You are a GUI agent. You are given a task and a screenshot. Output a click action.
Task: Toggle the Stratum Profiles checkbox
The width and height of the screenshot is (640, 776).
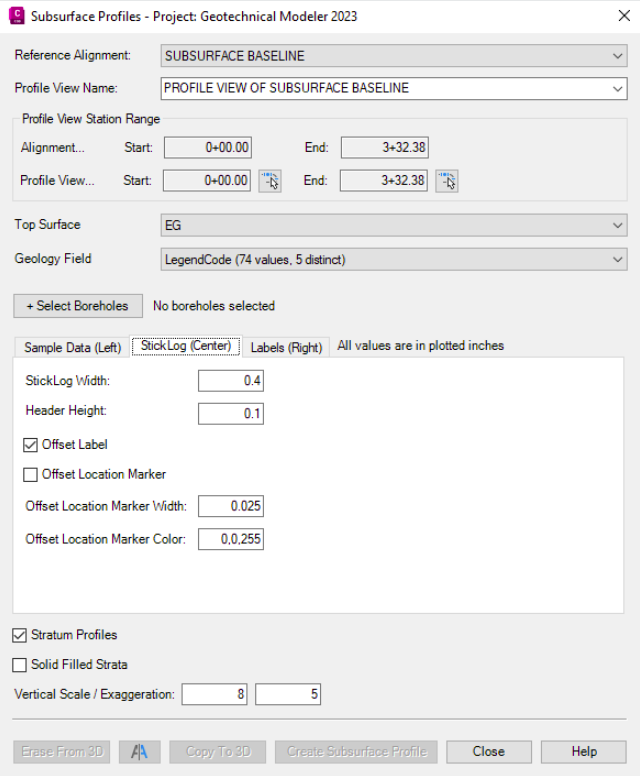click(19, 635)
